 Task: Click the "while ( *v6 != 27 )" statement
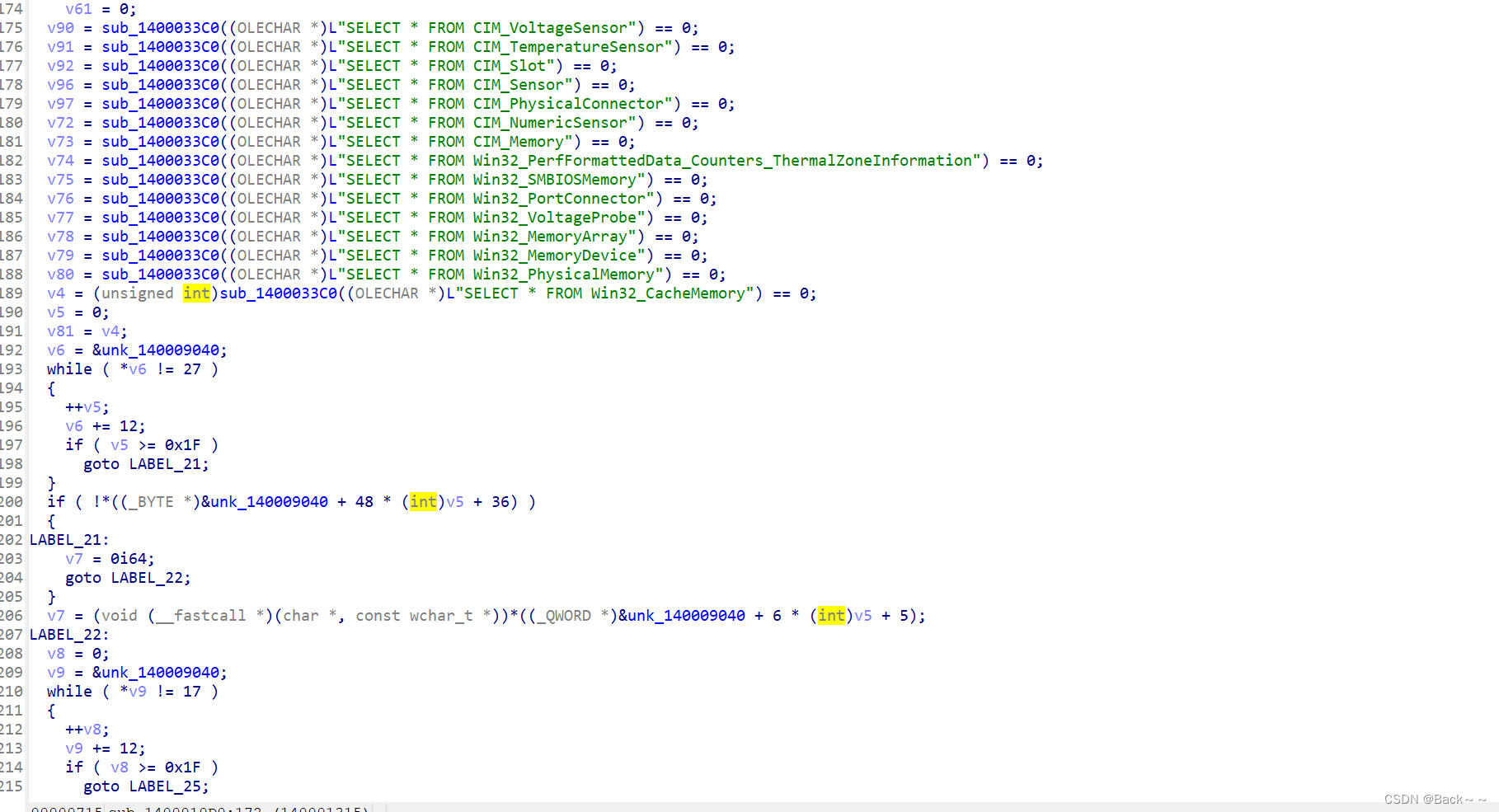point(133,369)
